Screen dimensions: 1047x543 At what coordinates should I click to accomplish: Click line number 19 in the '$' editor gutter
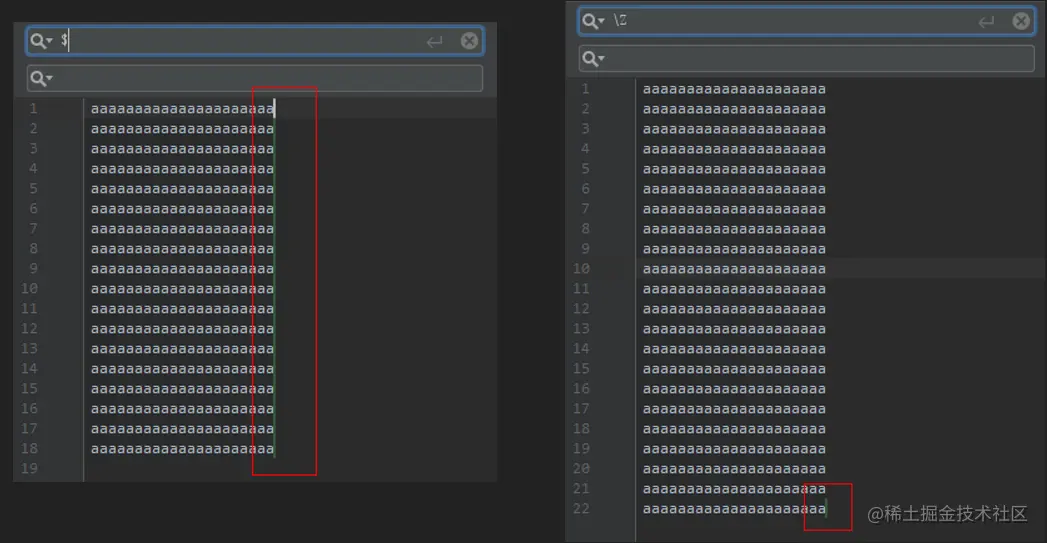coord(29,469)
